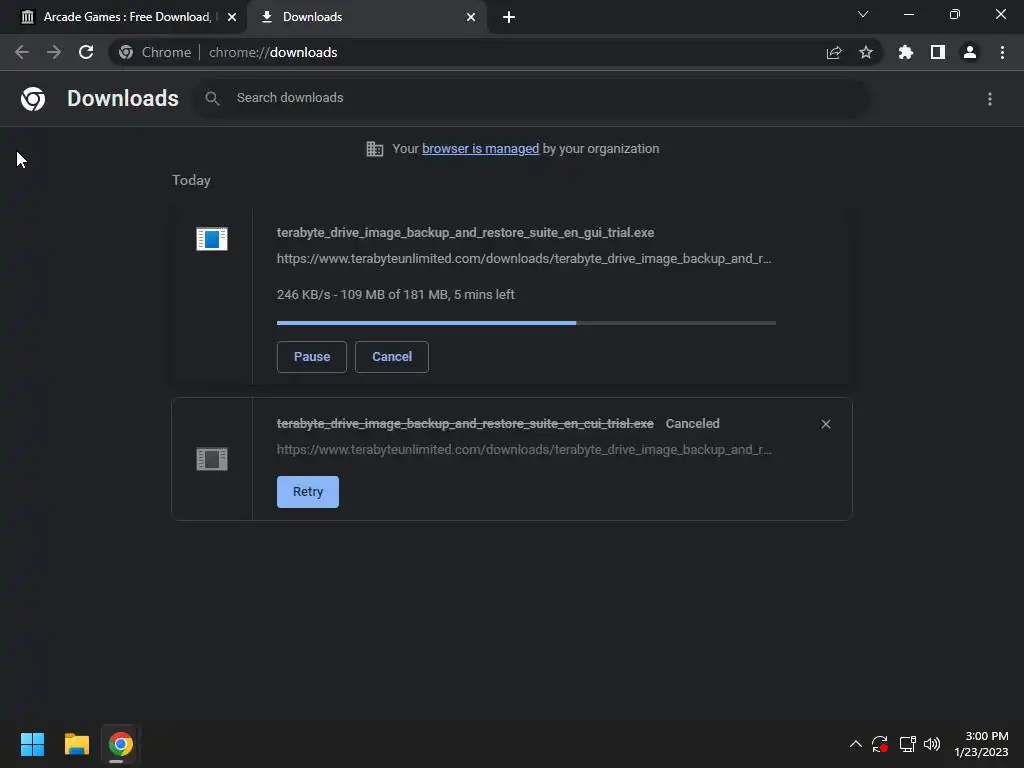1024x768 pixels.
Task: Close the Downloads tab
Action: click(471, 17)
